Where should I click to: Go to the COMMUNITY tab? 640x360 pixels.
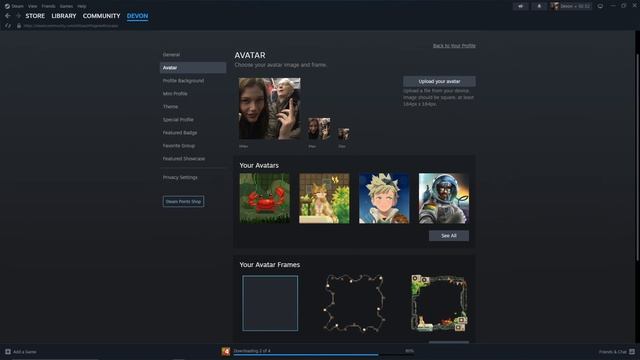point(102,16)
